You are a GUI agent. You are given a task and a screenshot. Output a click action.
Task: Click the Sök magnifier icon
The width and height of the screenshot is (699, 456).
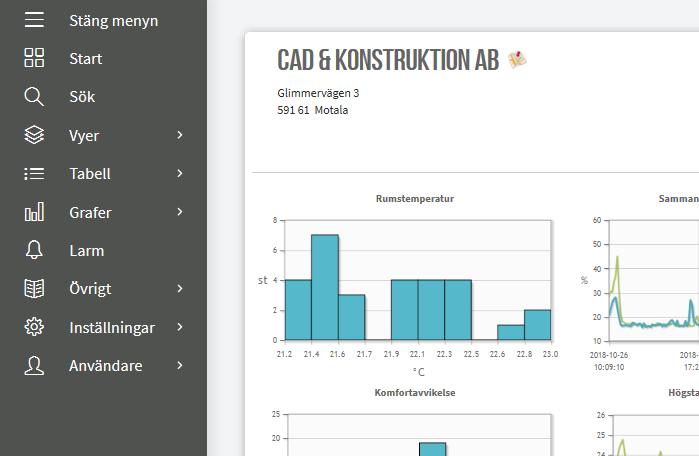pos(34,96)
